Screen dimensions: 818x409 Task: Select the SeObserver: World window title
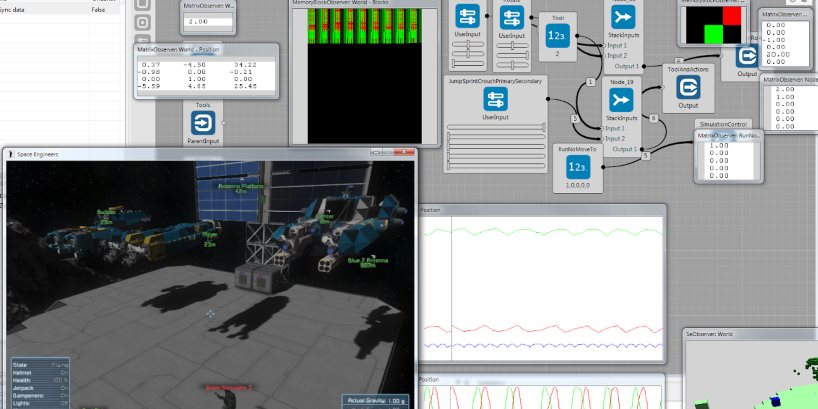[x=709, y=333]
